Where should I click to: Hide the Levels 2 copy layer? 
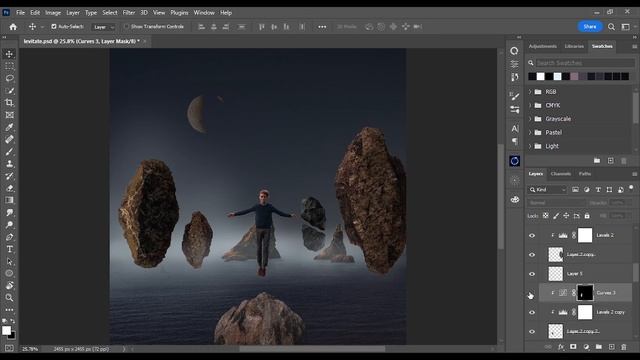coord(532,312)
